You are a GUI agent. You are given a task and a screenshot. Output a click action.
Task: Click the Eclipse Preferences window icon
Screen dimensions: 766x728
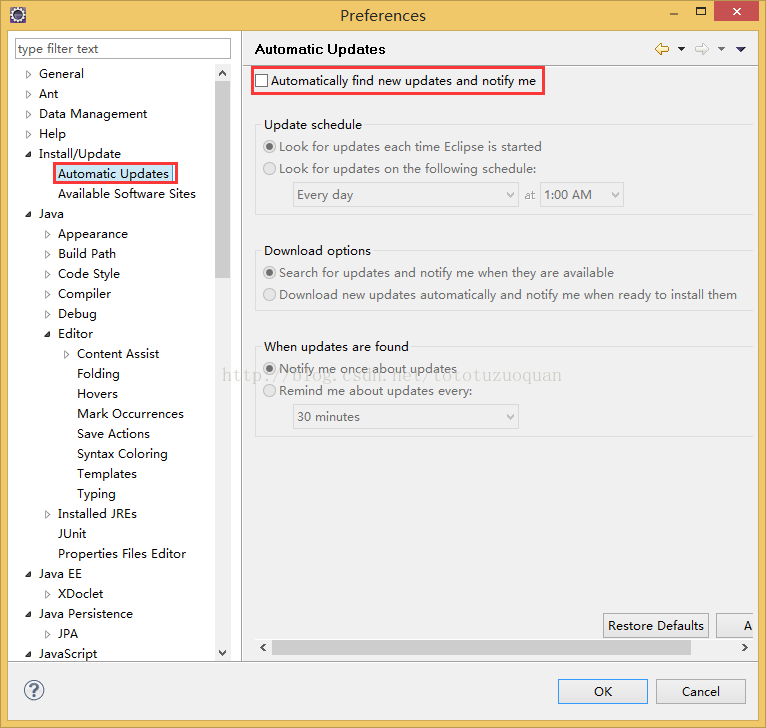point(18,15)
